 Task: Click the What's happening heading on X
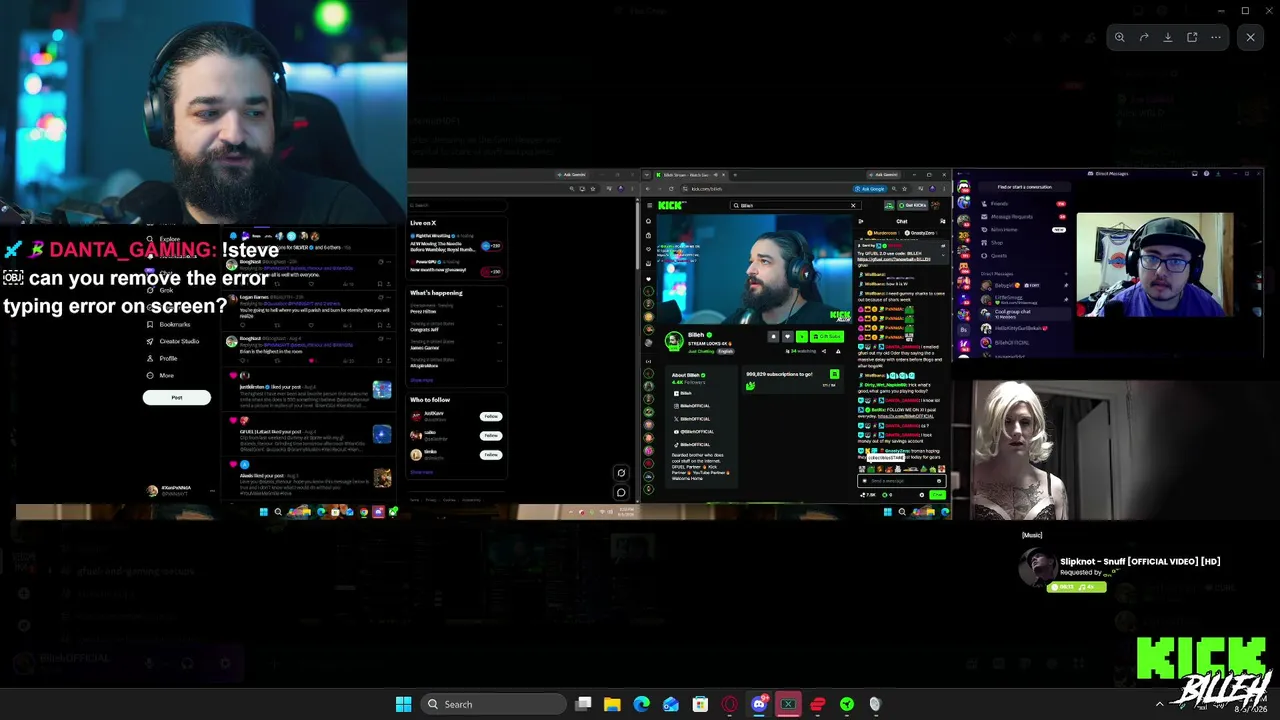point(436,293)
